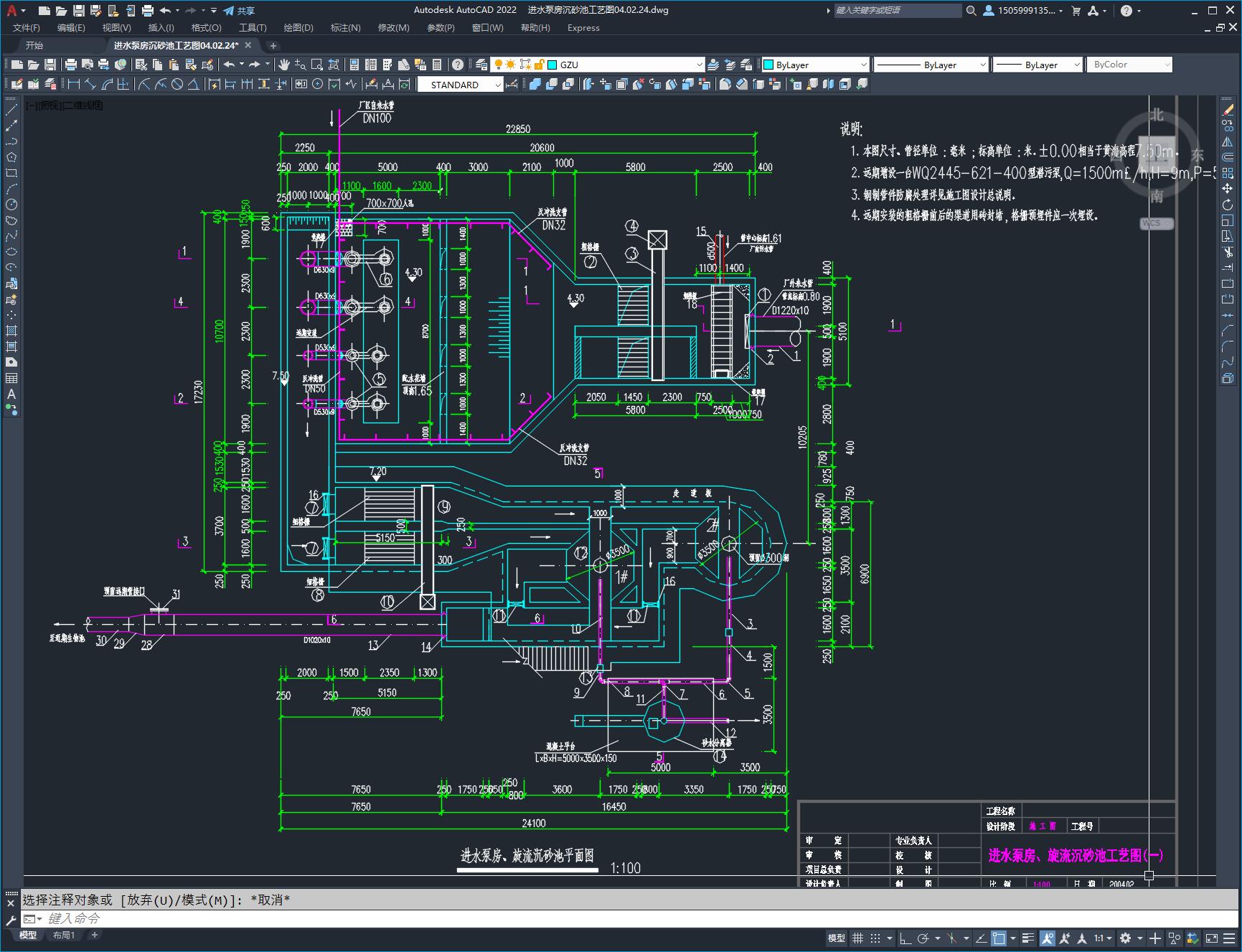Open the GZU layer dropdown
Viewport: 1242px width, 952px height.
(x=700, y=65)
